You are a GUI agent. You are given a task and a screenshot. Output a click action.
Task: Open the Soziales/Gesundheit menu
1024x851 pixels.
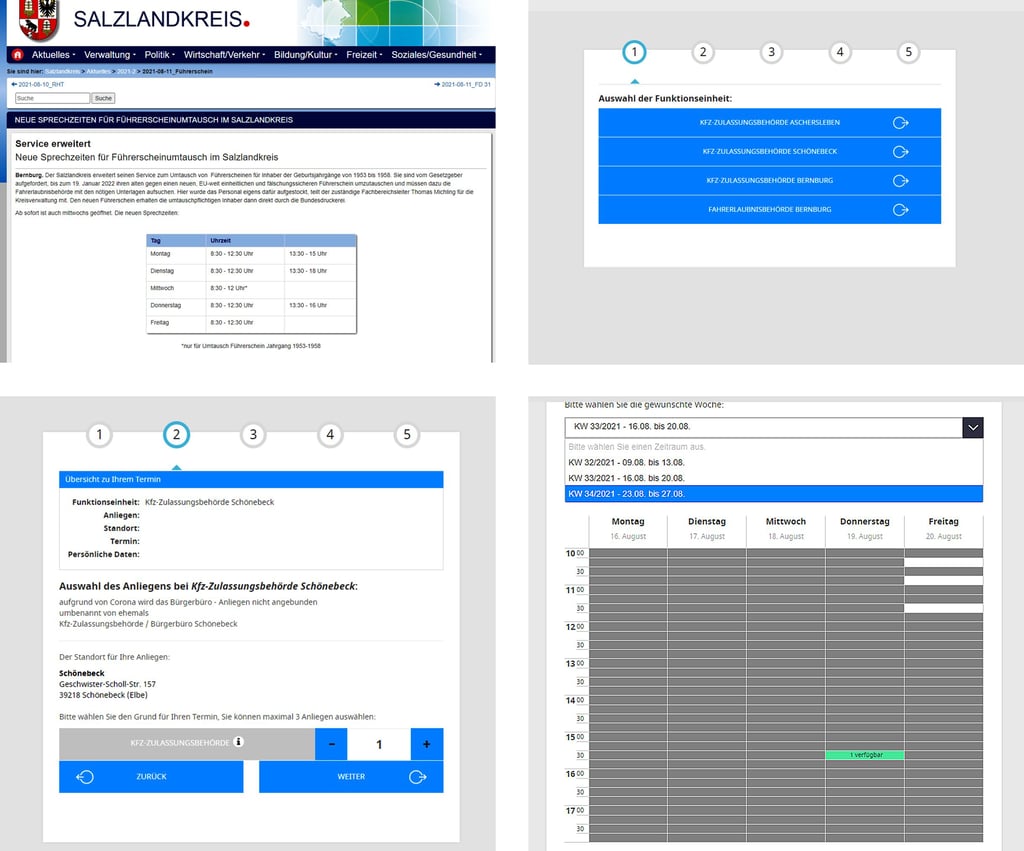click(436, 55)
